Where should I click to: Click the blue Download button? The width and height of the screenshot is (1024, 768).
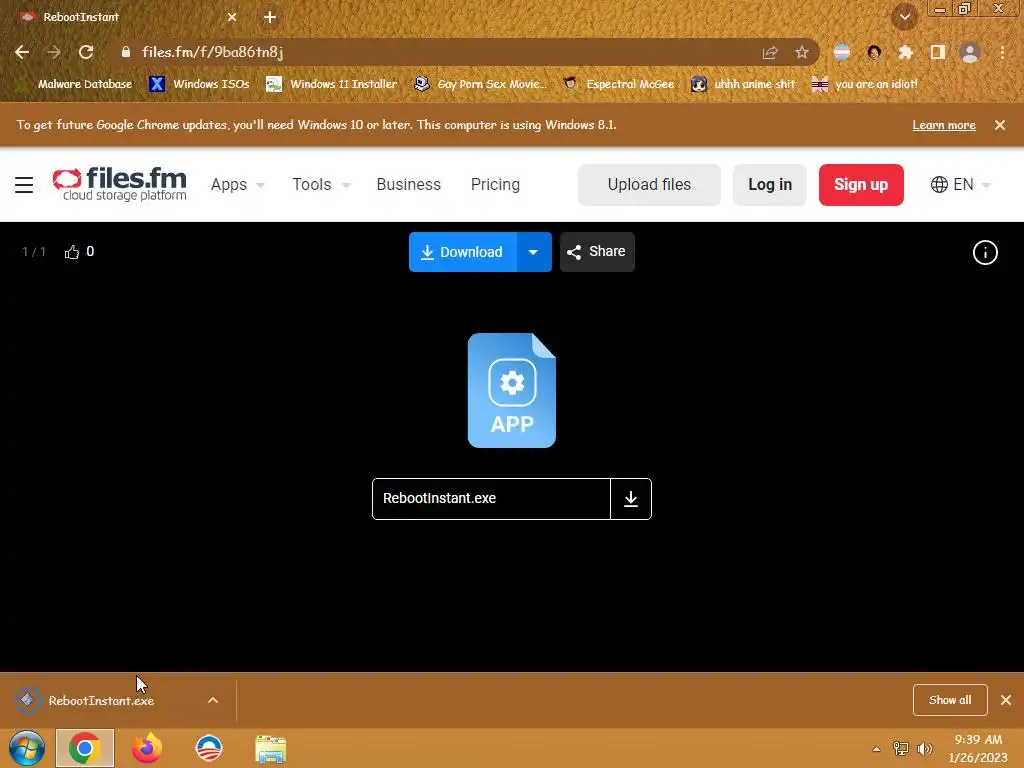(x=462, y=252)
